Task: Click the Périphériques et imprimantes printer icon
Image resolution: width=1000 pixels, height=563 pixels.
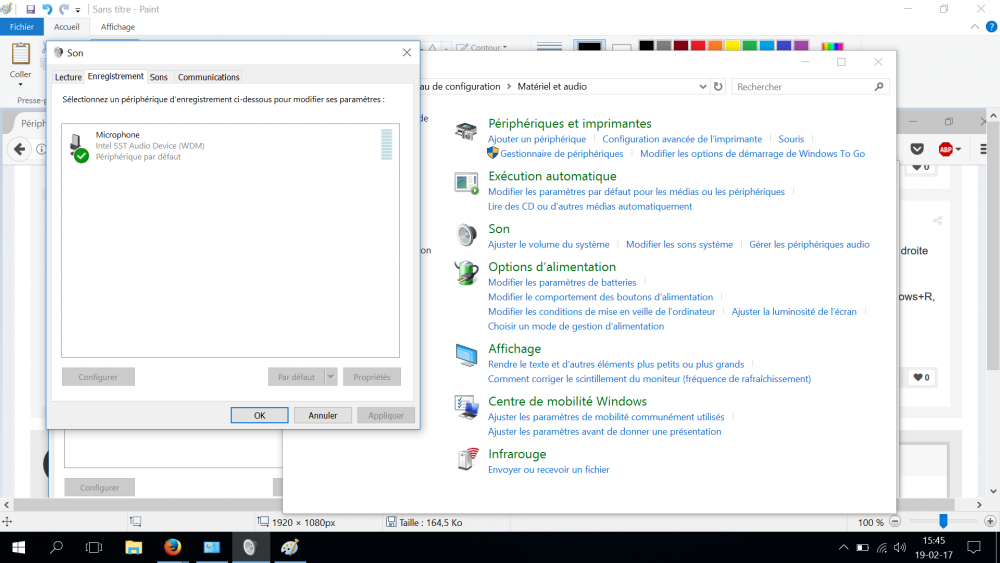Action: click(x=466, y=131)
